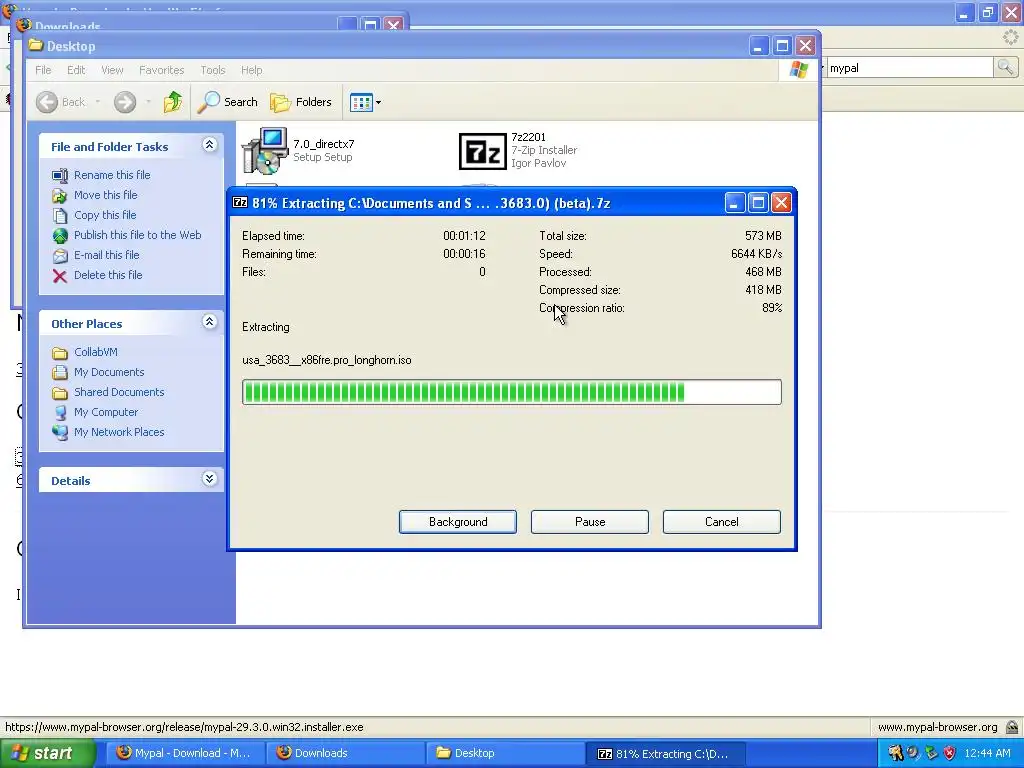
Task: Click Rename this file
Action: click(x=112, y=175)
